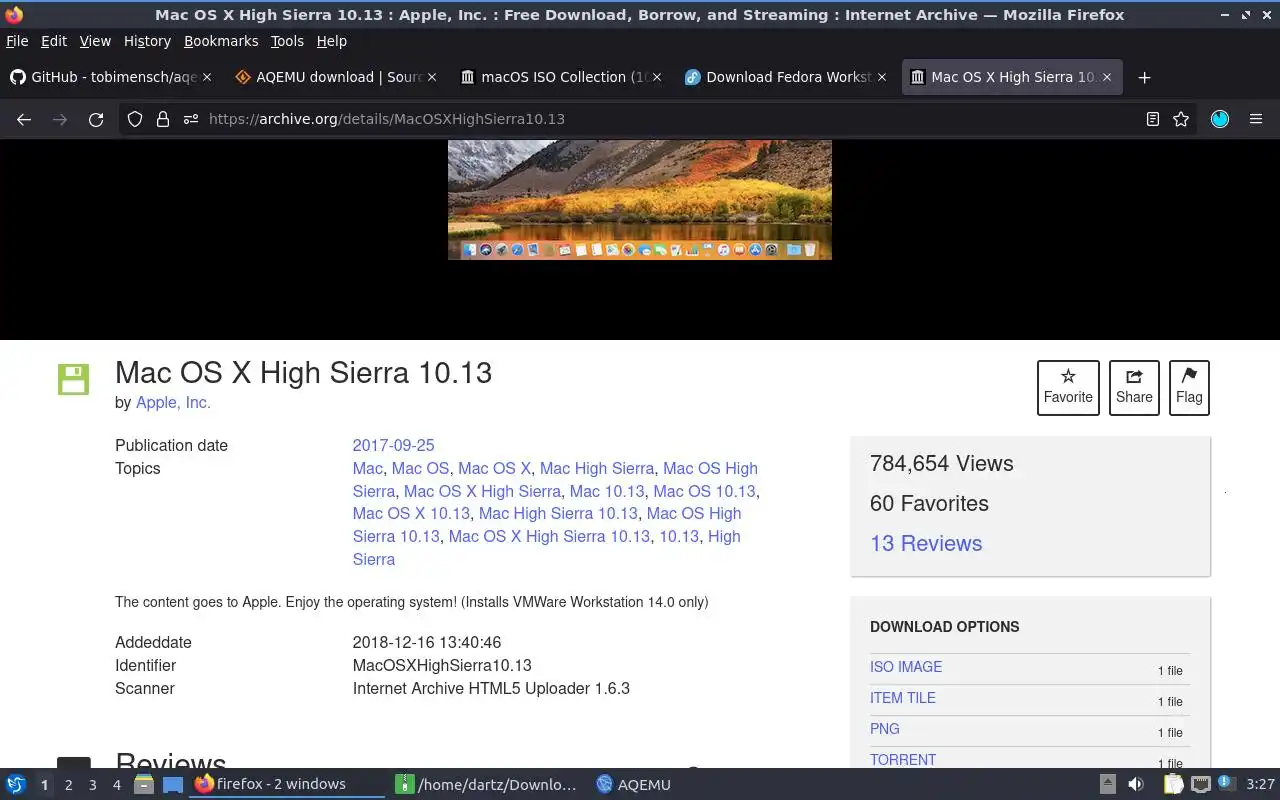Click the MacOSXHighSierra10.13 identifier value
The image size is (1280, 800).
[442, 665]
